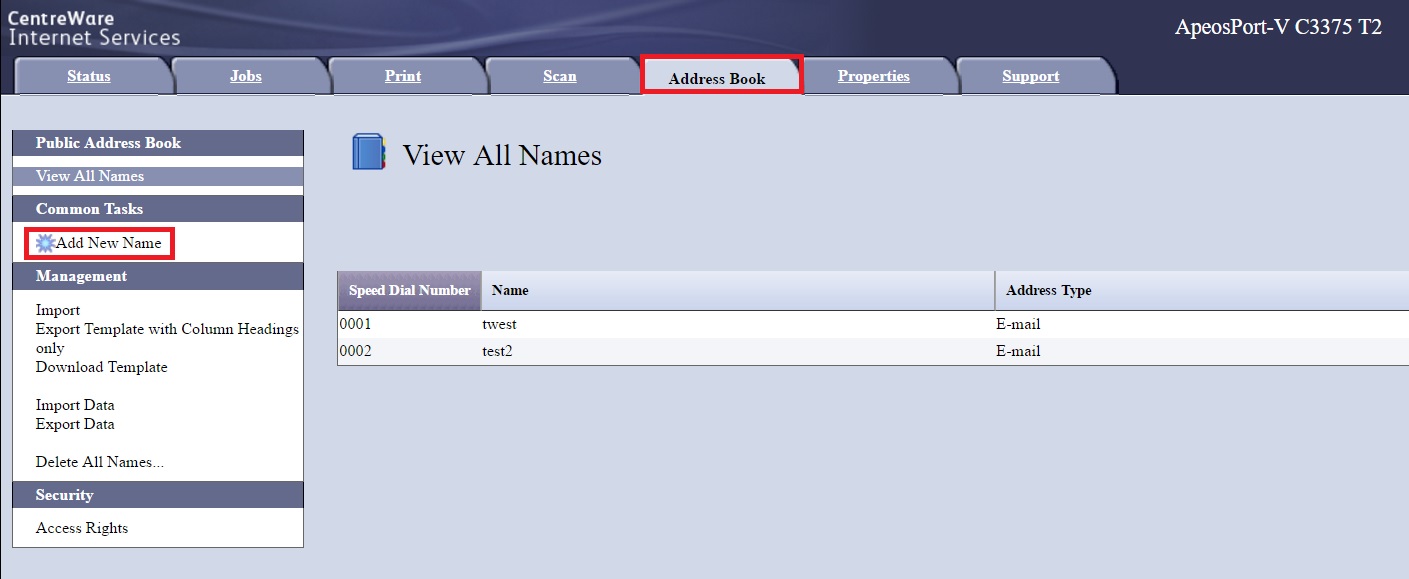
Task: Open the Support tab
Action: pyautogui.click(x=1031, y=76)
